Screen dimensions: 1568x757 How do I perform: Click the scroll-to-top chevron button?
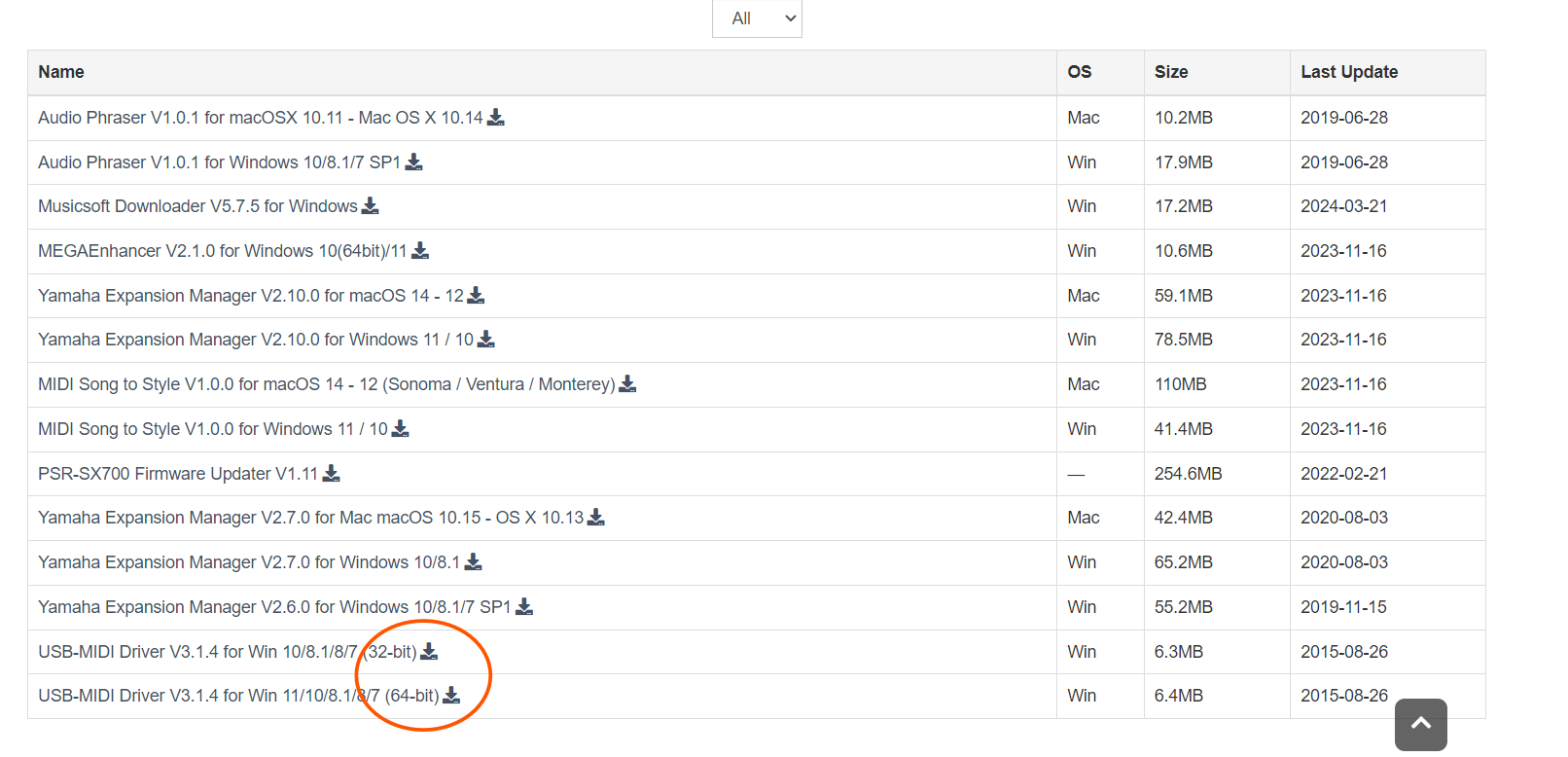pos(1420,724)
